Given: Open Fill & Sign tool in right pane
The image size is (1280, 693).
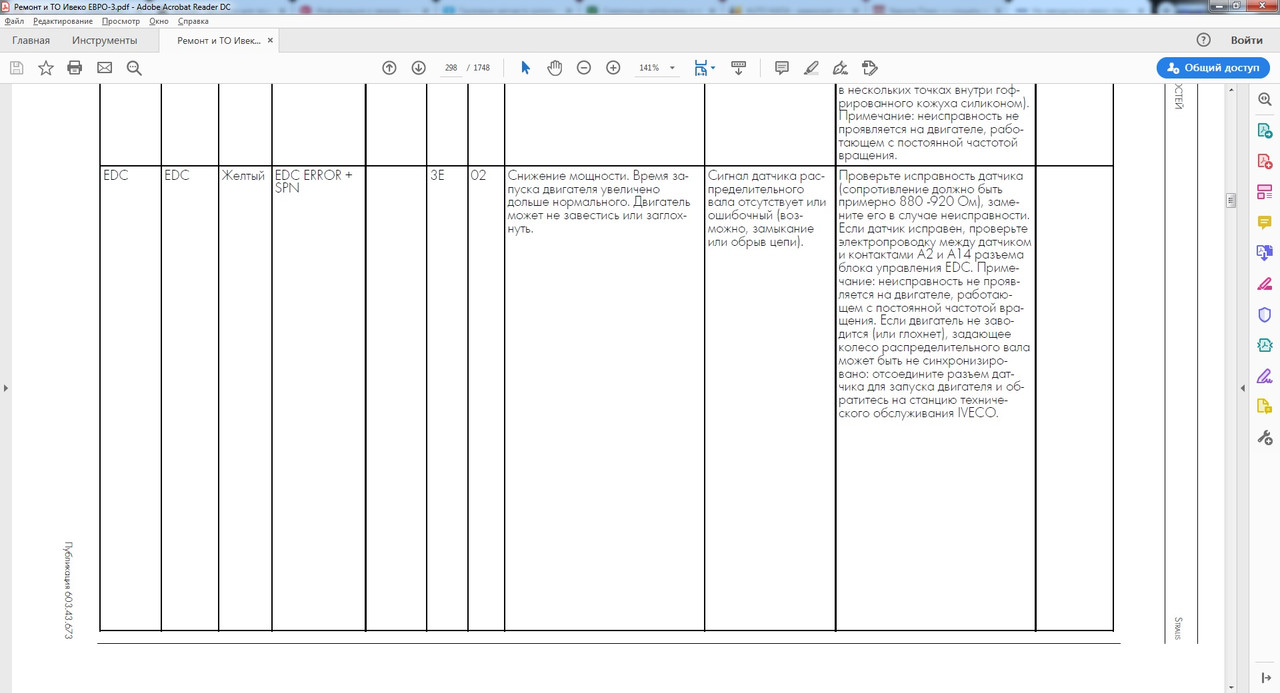Looking at the screenshot, I should 1264,376.
